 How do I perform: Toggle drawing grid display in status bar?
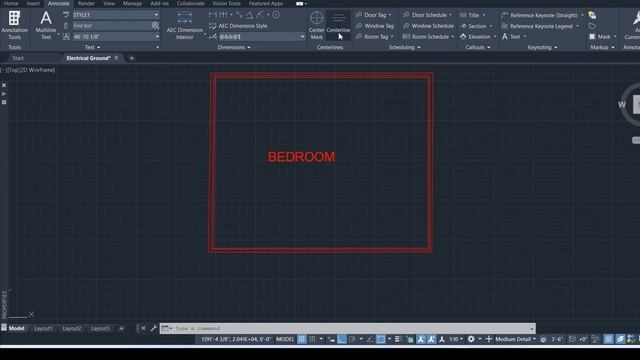[x=301, y=339]
